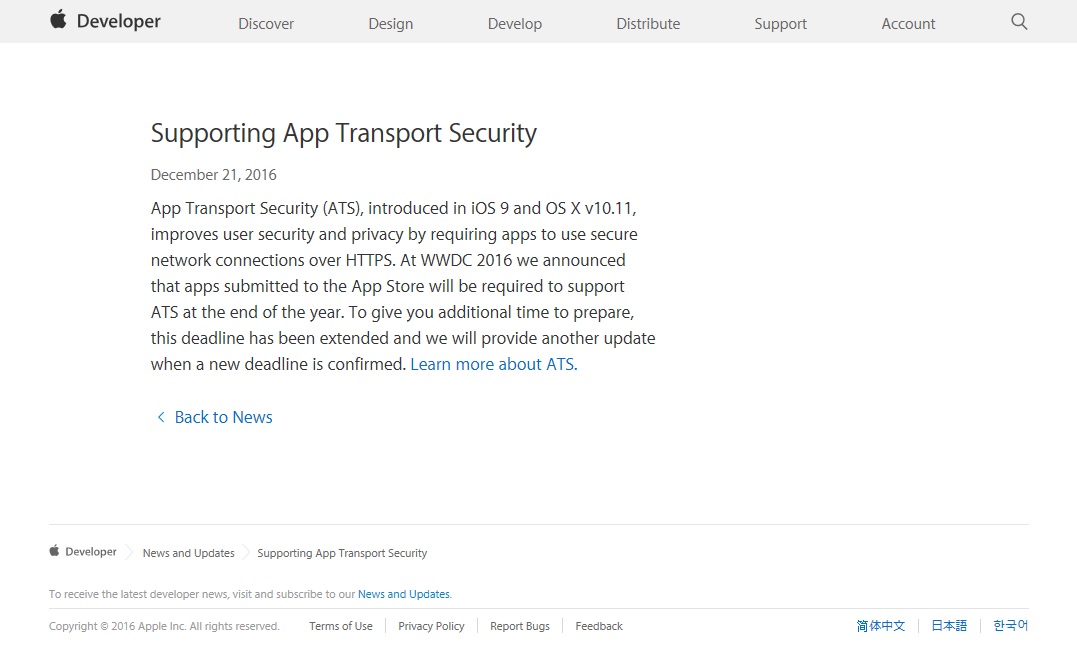The image size is (1077, 650).
Task: Click the breadcrumb chevron after Developer
Action: [x=128, y=551]
